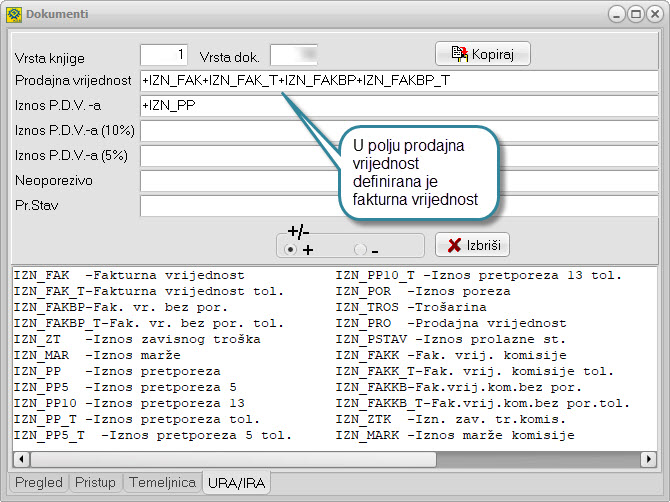Switch to the Pregled tab

tap(39, 483)
